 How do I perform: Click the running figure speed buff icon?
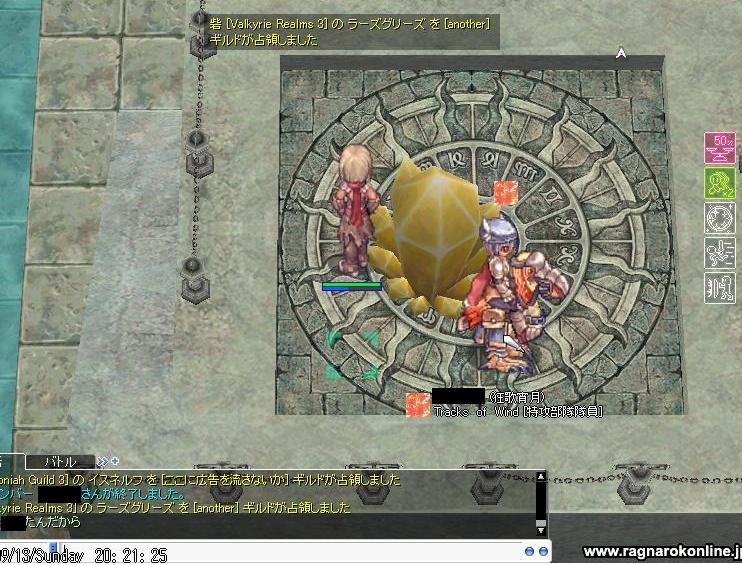click(x=720, y=253)
